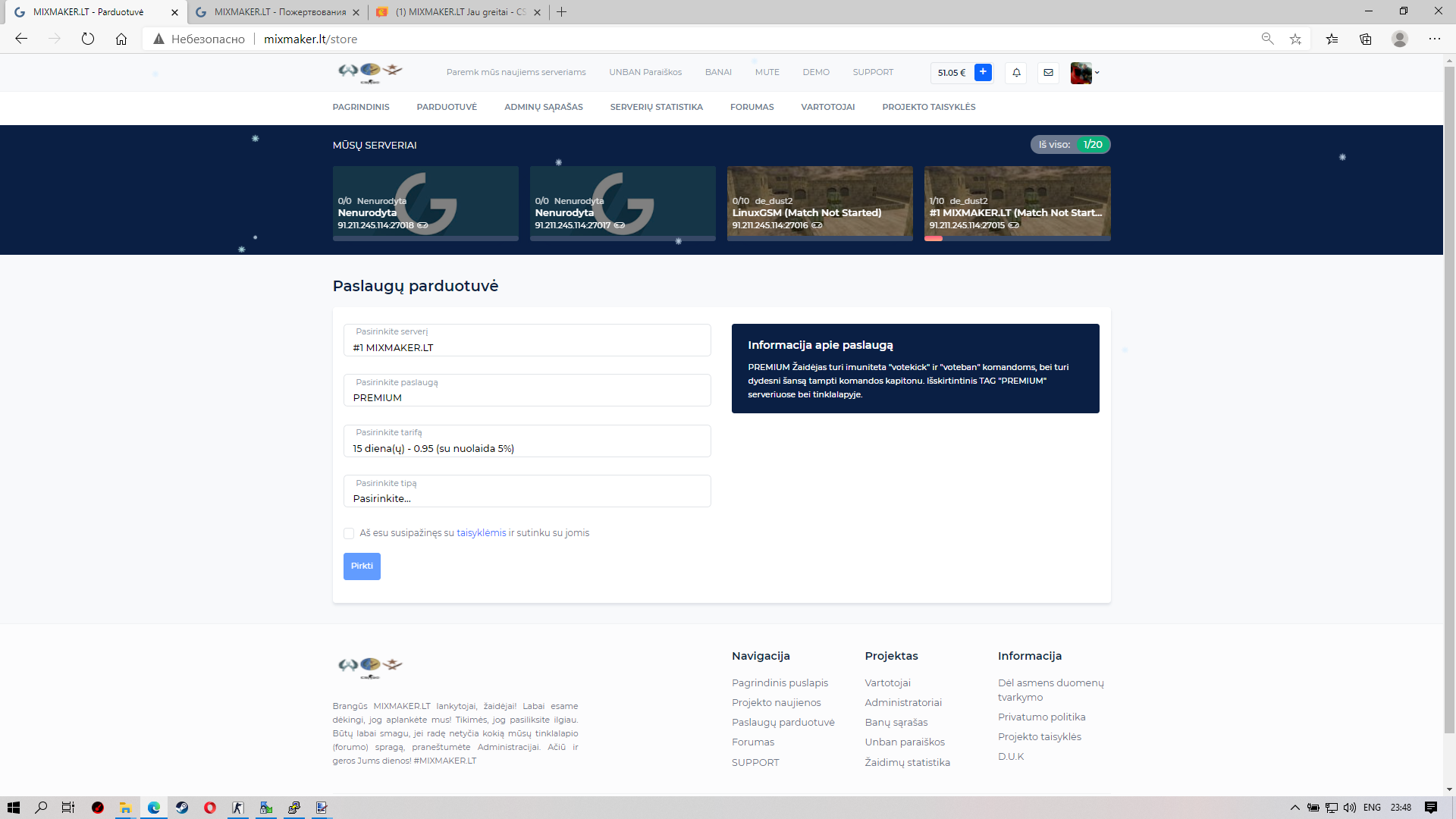Image resolution: width=1456 pixels, height=819 pixels.
Task: Open the messages envelope icon
Action: pos(1048,73)
